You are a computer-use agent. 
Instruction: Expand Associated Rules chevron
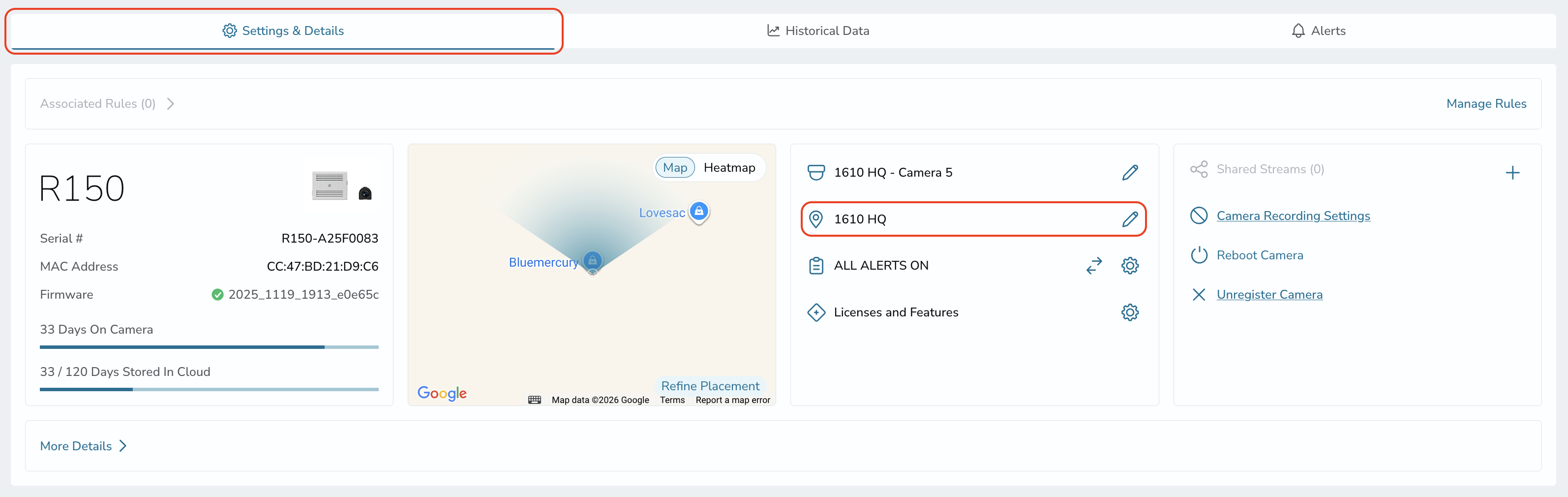171,103
